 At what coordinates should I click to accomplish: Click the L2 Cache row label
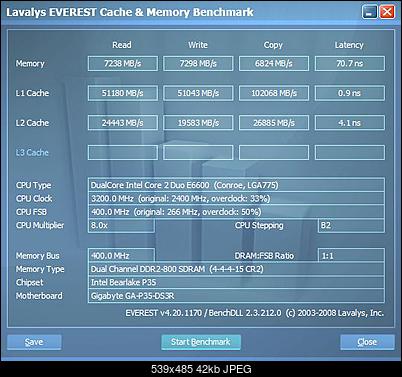[32, 123]
